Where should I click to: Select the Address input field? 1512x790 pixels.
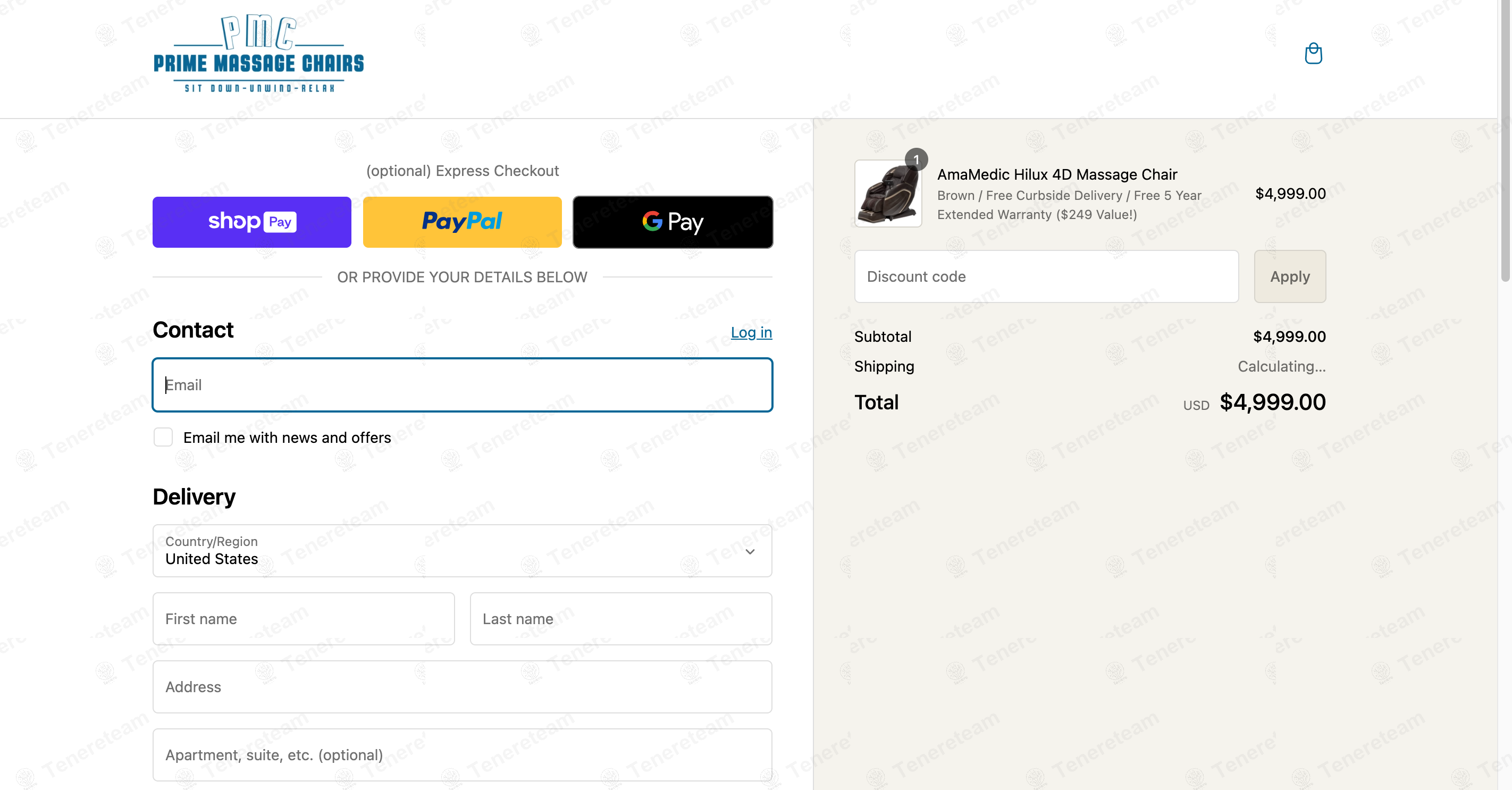(x=463, y=687)
